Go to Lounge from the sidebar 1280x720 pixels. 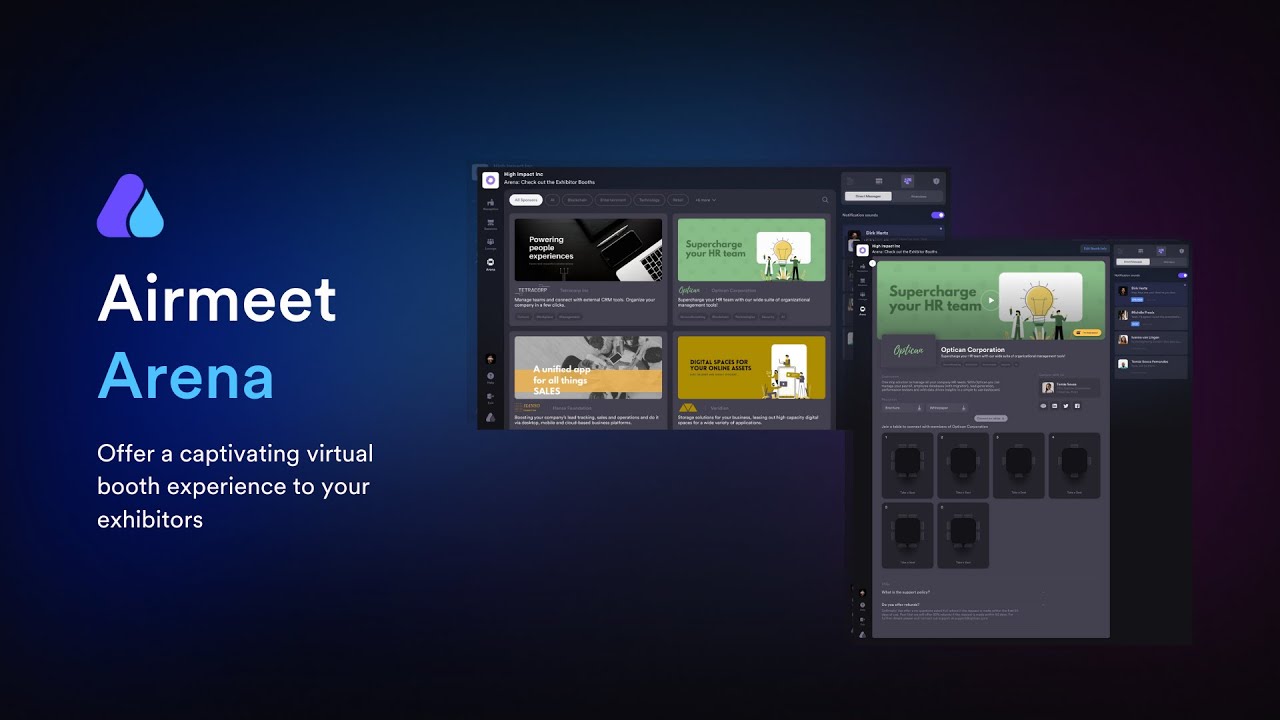coord(490,243)
